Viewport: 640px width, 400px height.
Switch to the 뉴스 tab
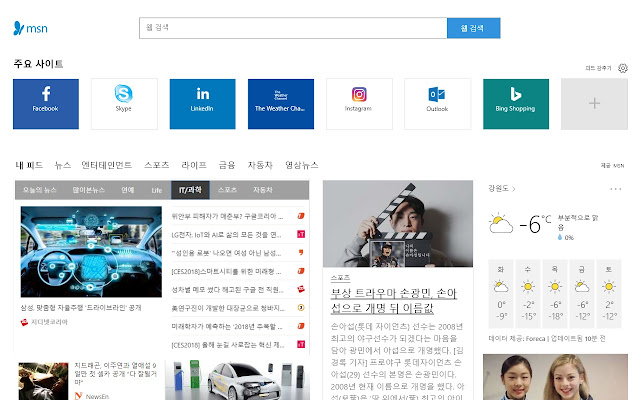click(63, 165)
